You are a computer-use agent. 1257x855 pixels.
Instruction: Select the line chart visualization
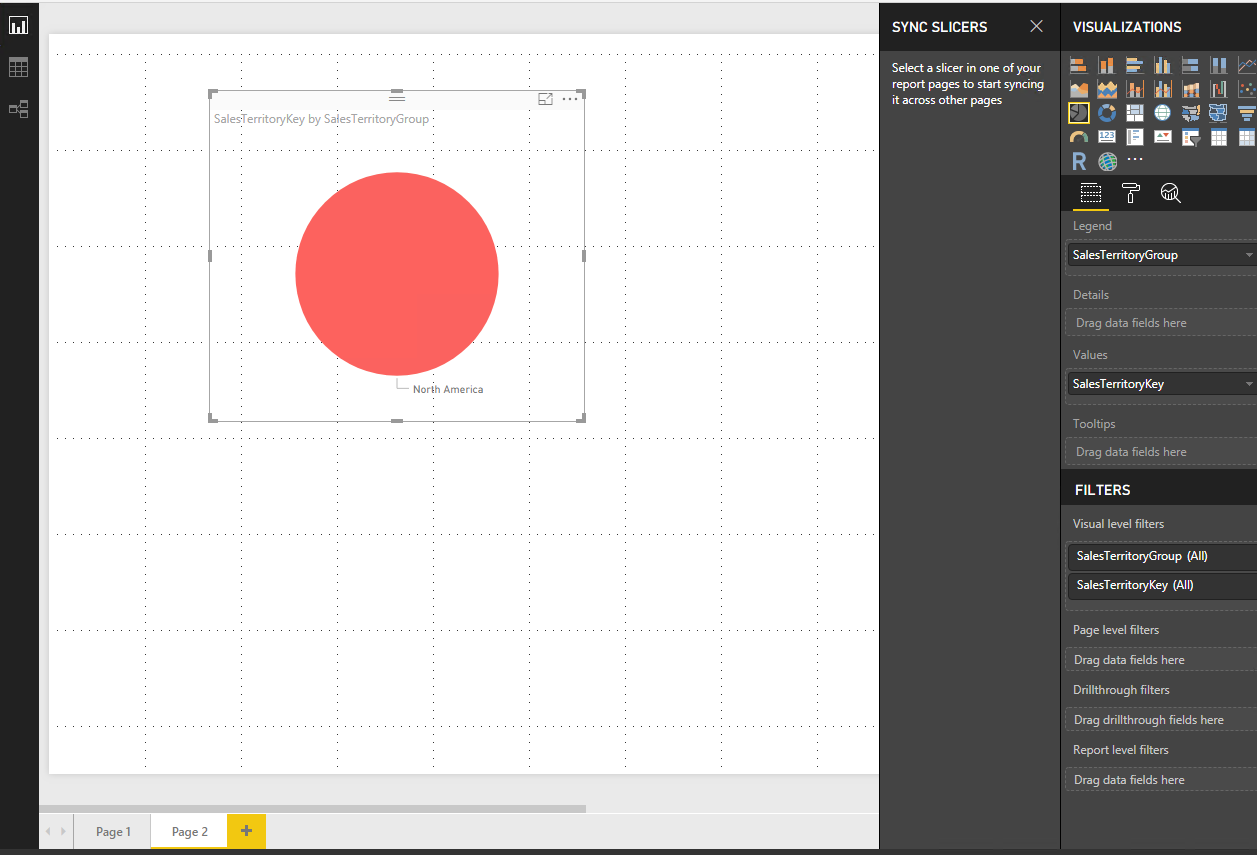[x=1247, y=65]
